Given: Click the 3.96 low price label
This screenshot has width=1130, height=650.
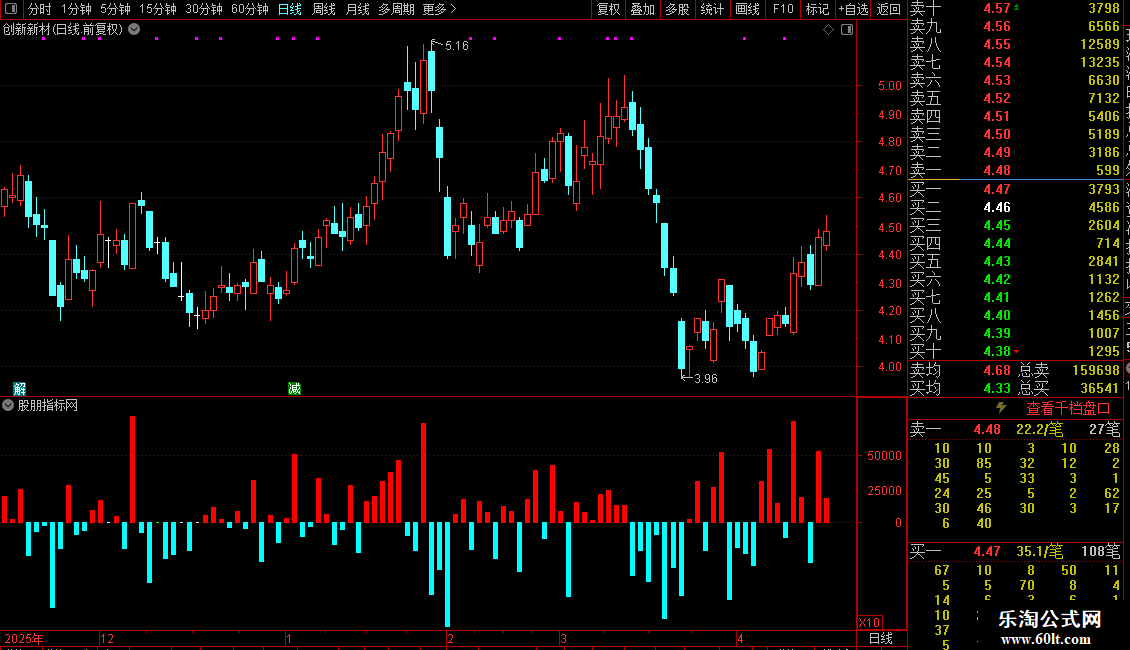Looking at the screenshot, I should [706, 378].
